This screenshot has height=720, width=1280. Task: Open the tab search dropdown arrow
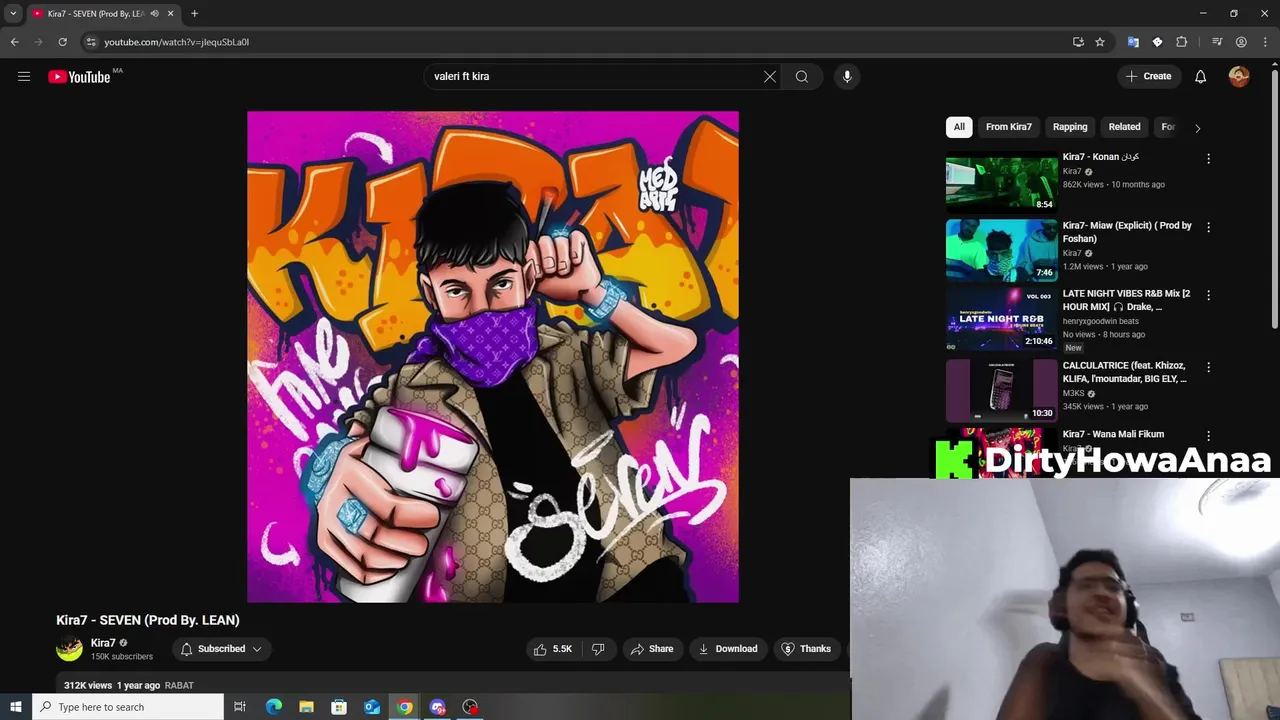(13, 13)
